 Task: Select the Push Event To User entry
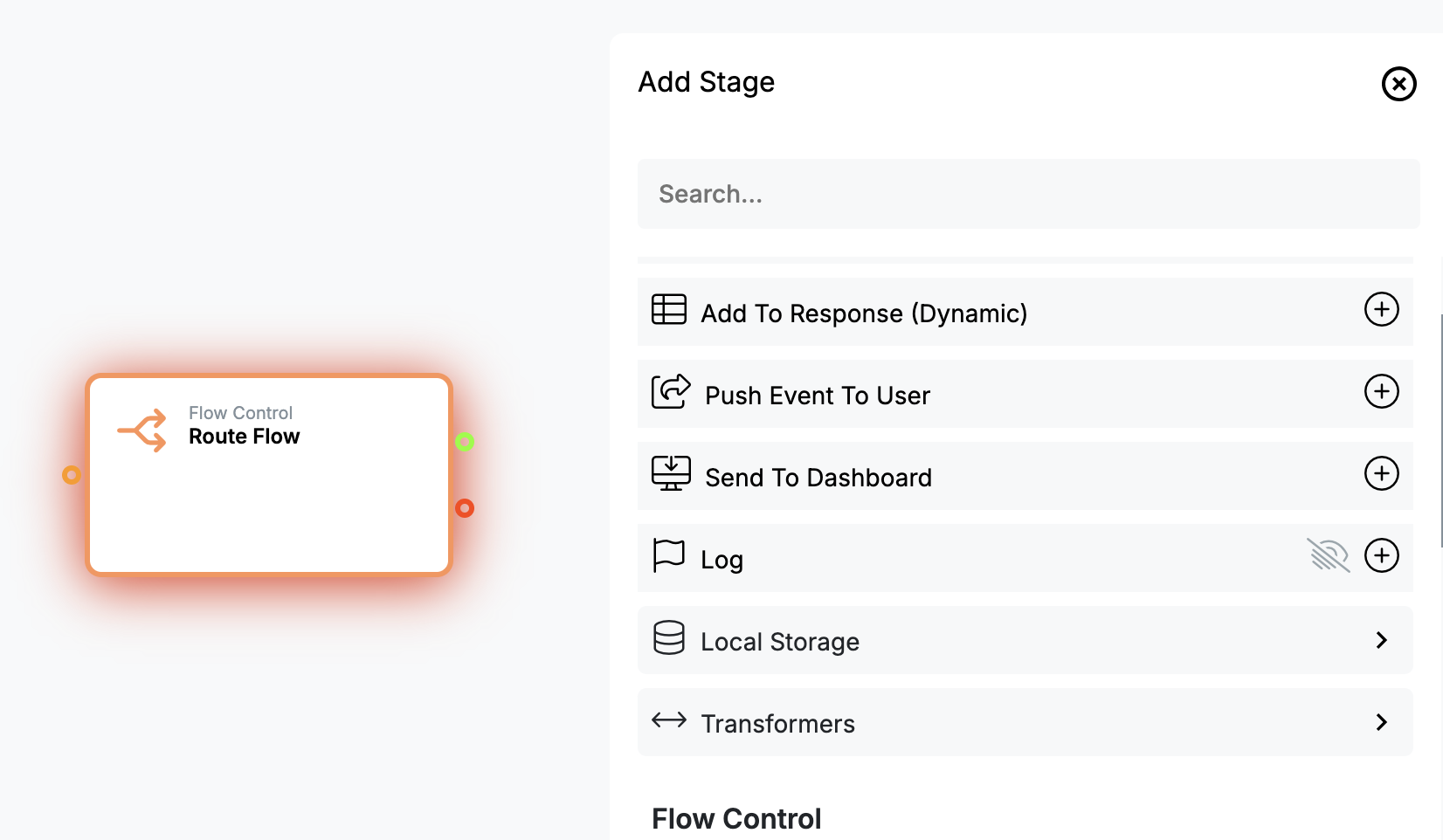(x=1025, y=394)
